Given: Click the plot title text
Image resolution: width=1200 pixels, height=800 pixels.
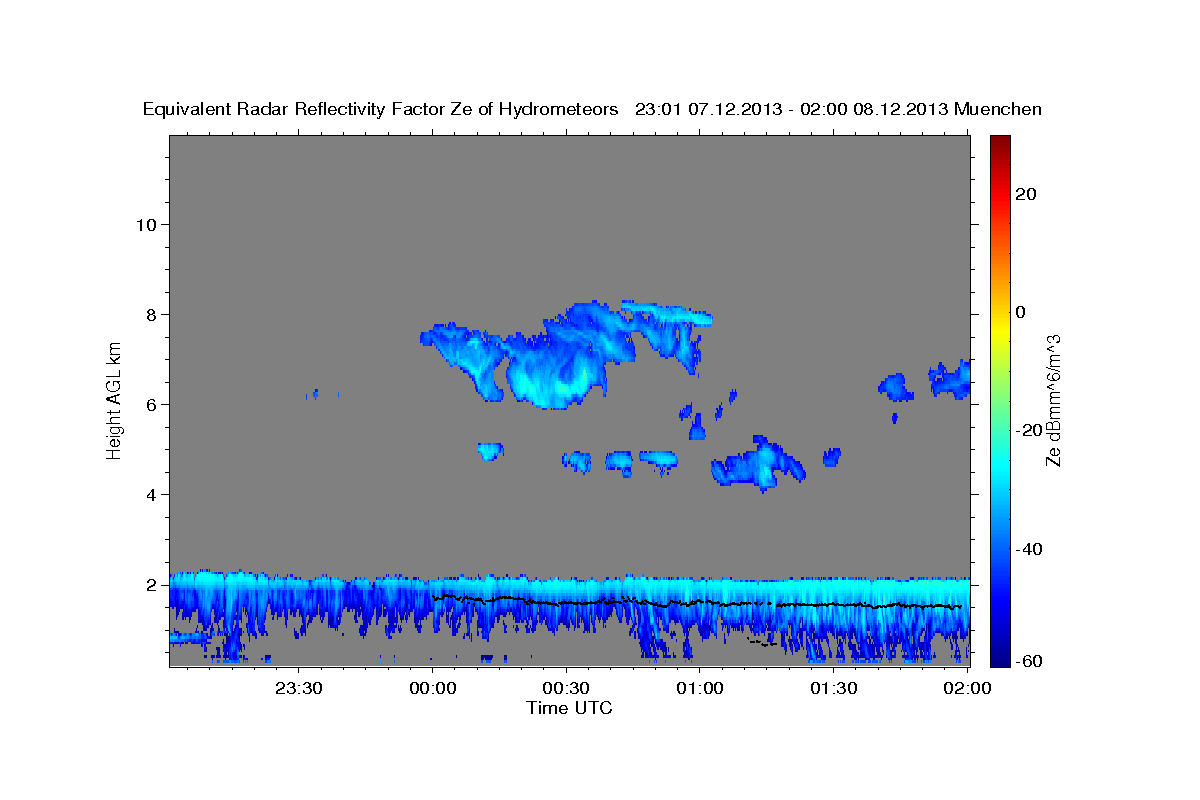Looking at the screenshot, I should point(593,110).
